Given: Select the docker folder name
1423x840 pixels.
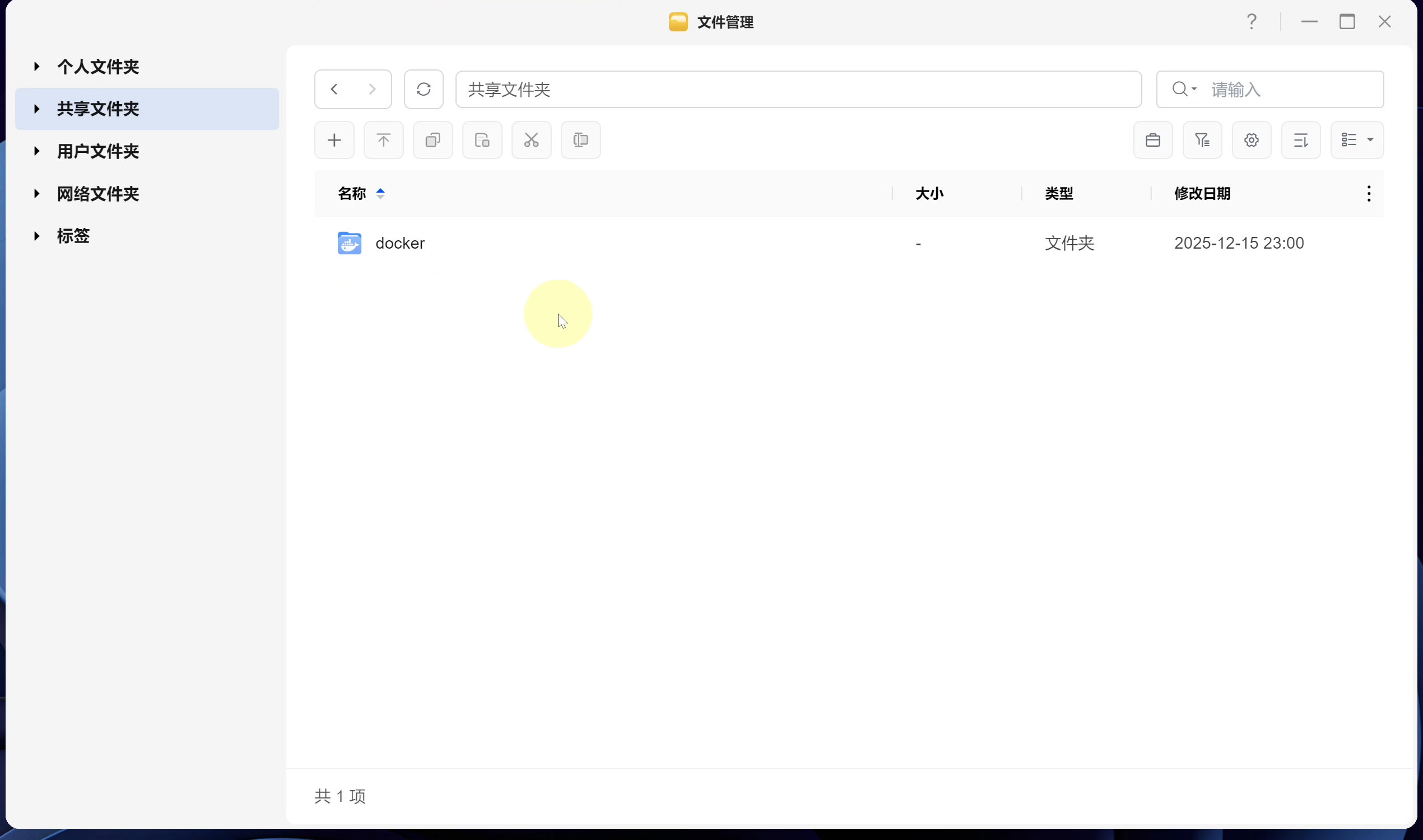Looking at the screenshot, I should click(400, 243).
